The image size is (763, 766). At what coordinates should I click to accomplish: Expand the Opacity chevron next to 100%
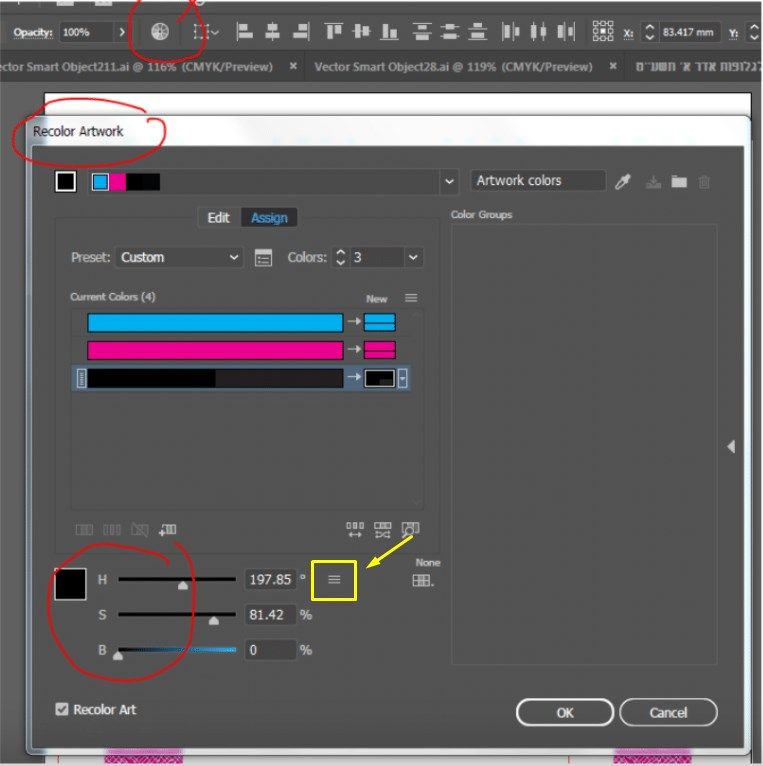pyautogui.click(x=122, y=32)
